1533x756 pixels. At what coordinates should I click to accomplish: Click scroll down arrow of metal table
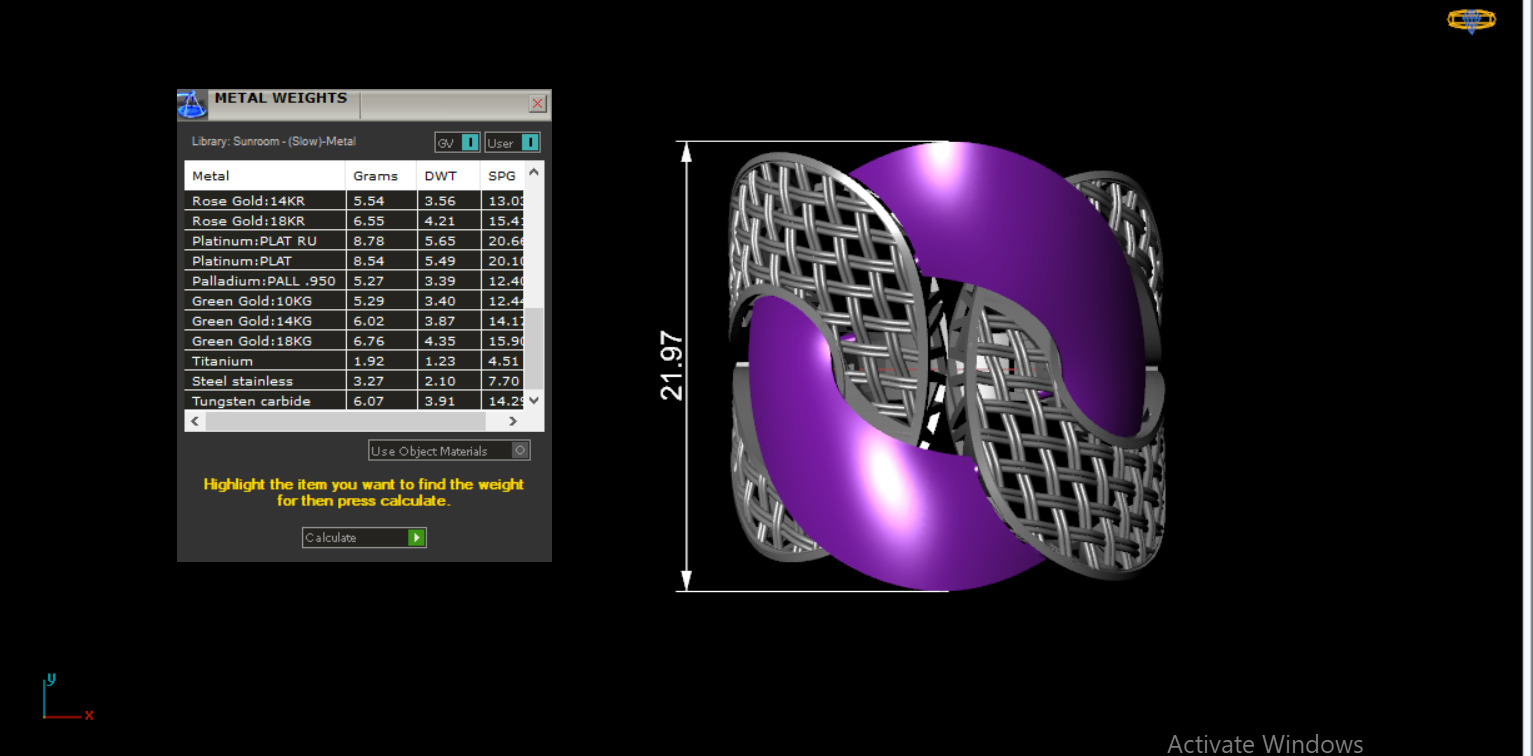(x=534, y=400)
